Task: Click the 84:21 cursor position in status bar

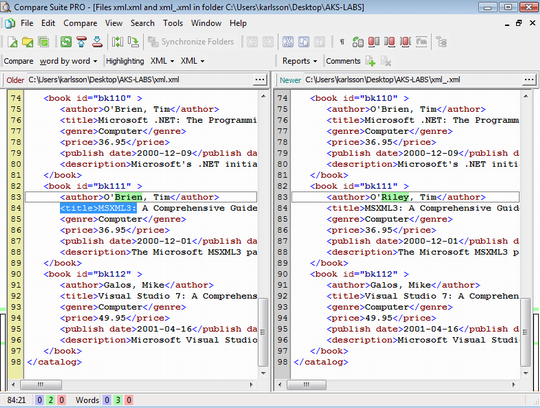Action: click(16, 400)
